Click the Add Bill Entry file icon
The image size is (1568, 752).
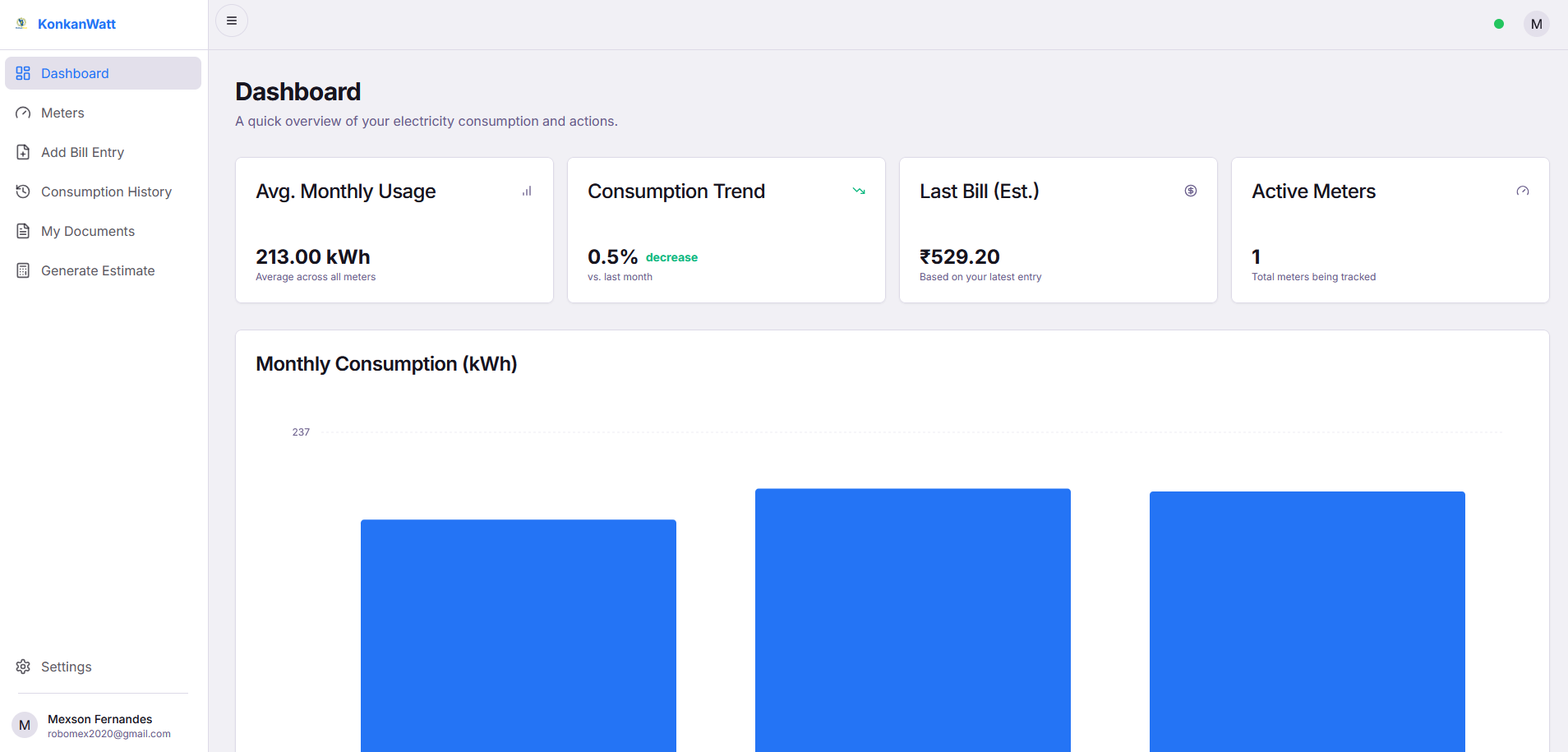[23, 152]
